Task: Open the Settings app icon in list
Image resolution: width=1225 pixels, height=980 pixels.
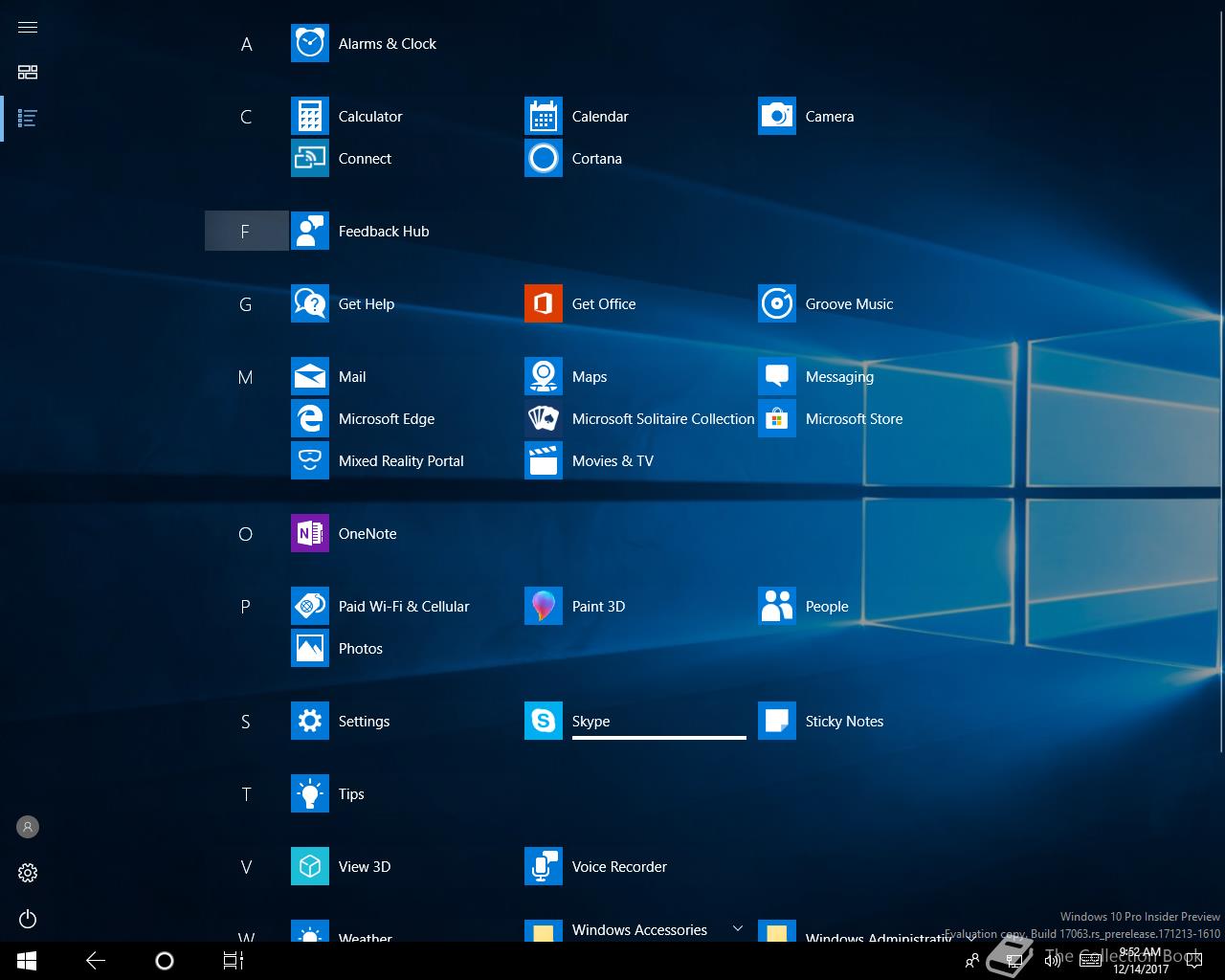Action: (310, 722)
